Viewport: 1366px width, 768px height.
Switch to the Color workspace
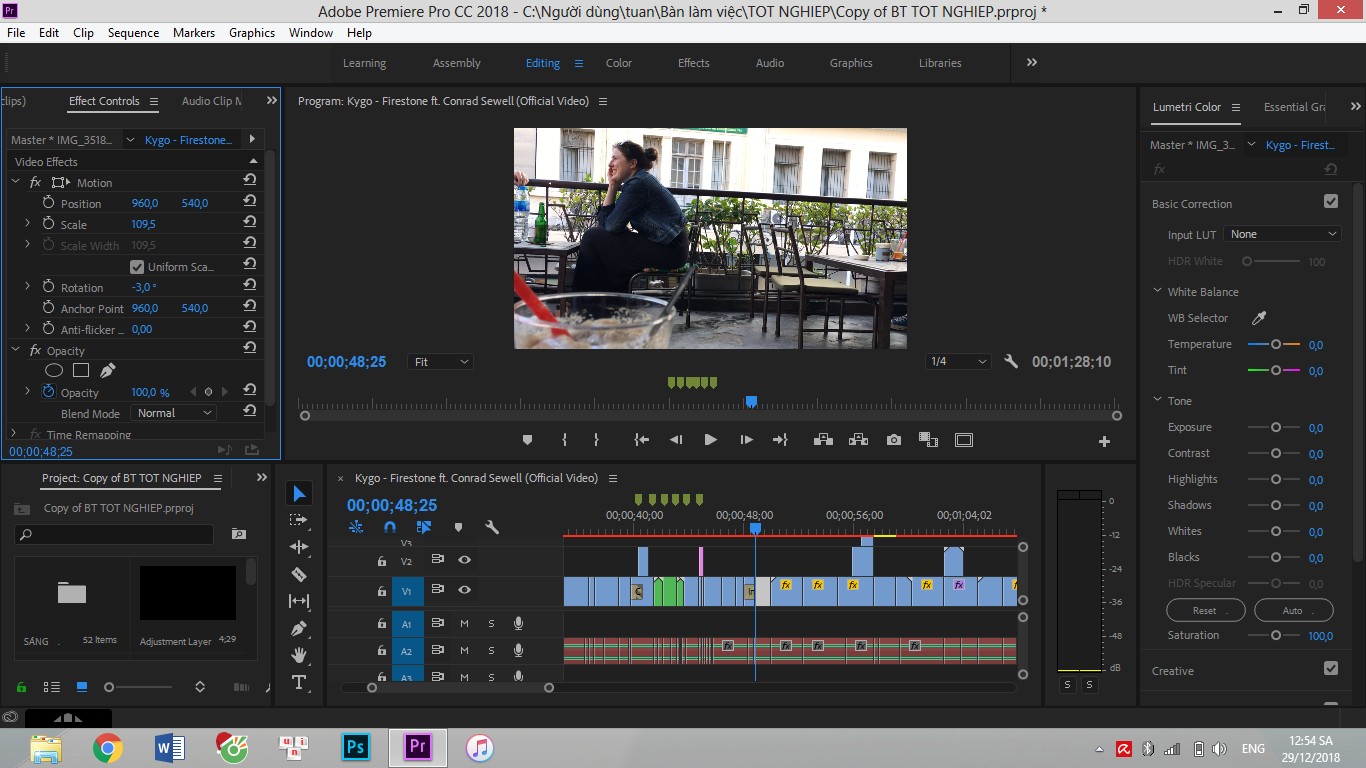[619, 63]
